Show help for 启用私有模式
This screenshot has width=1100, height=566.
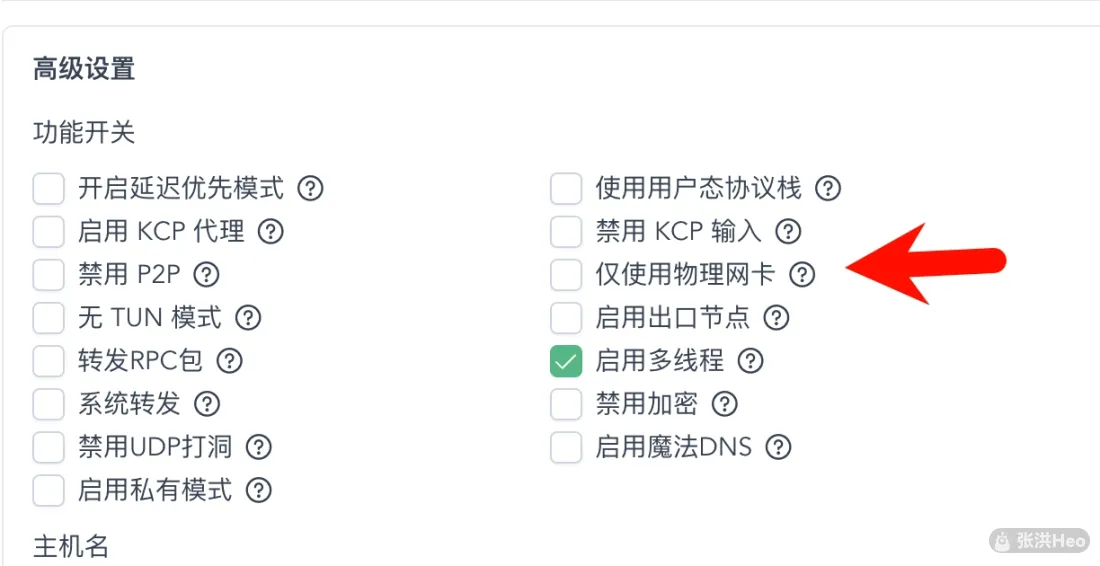point(258,490)
